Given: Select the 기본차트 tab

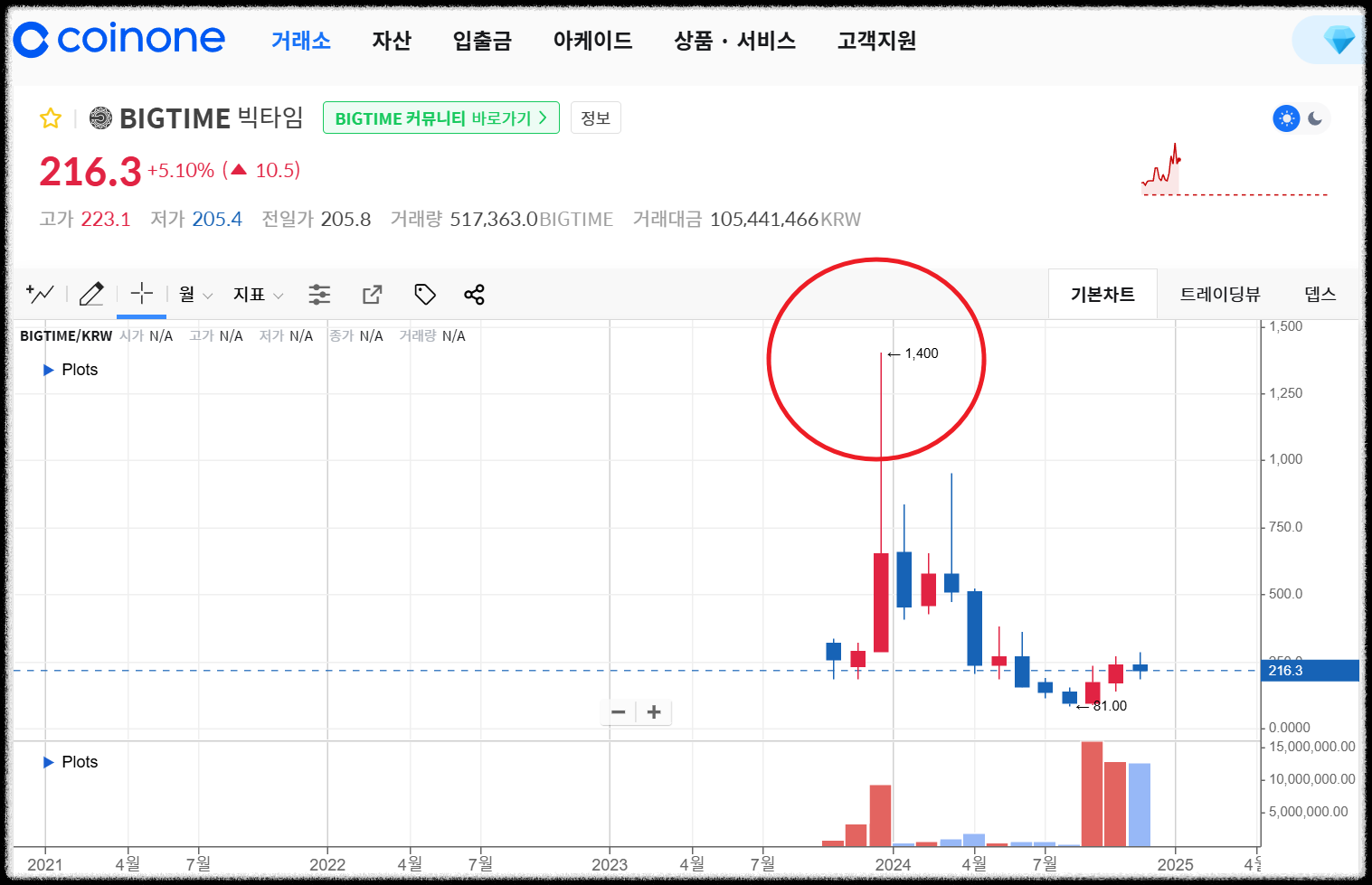Looking at the screenshot, I should pos(1102,294).
